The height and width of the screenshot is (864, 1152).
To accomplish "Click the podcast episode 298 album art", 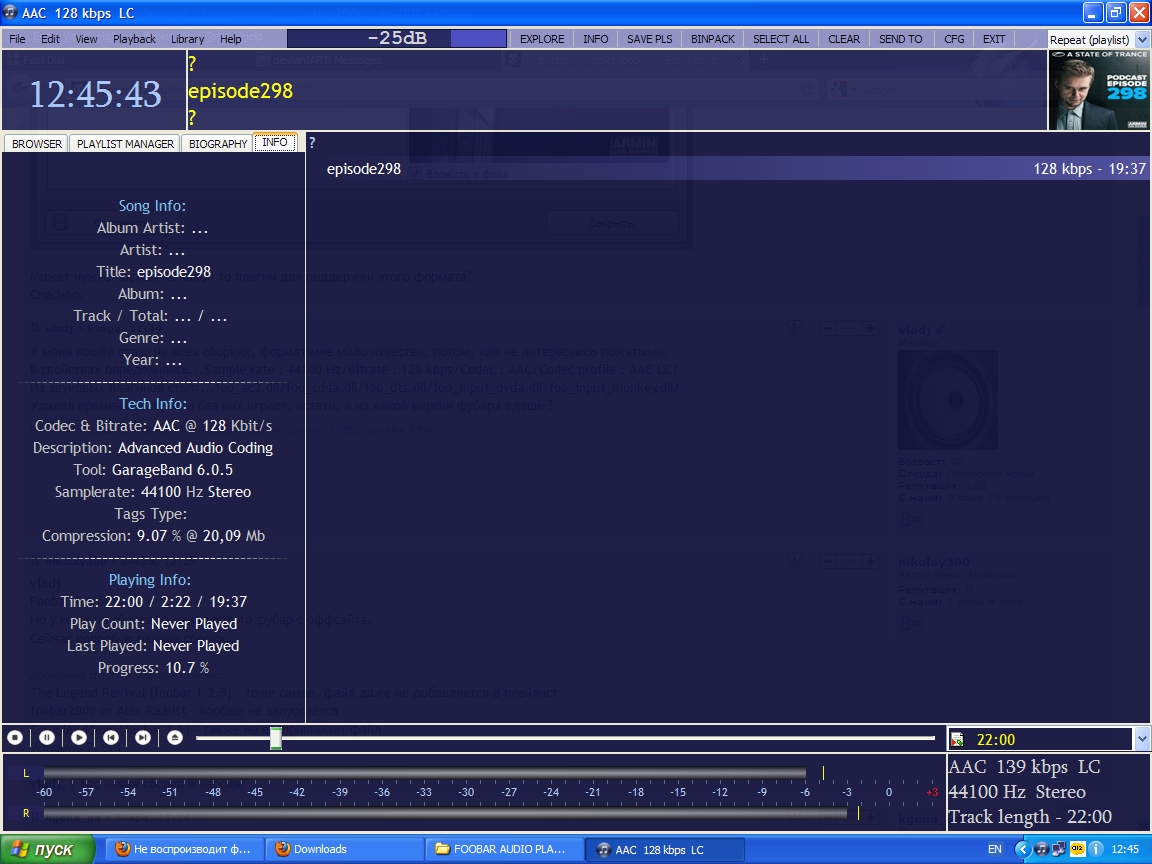I will click(1099, 90).
